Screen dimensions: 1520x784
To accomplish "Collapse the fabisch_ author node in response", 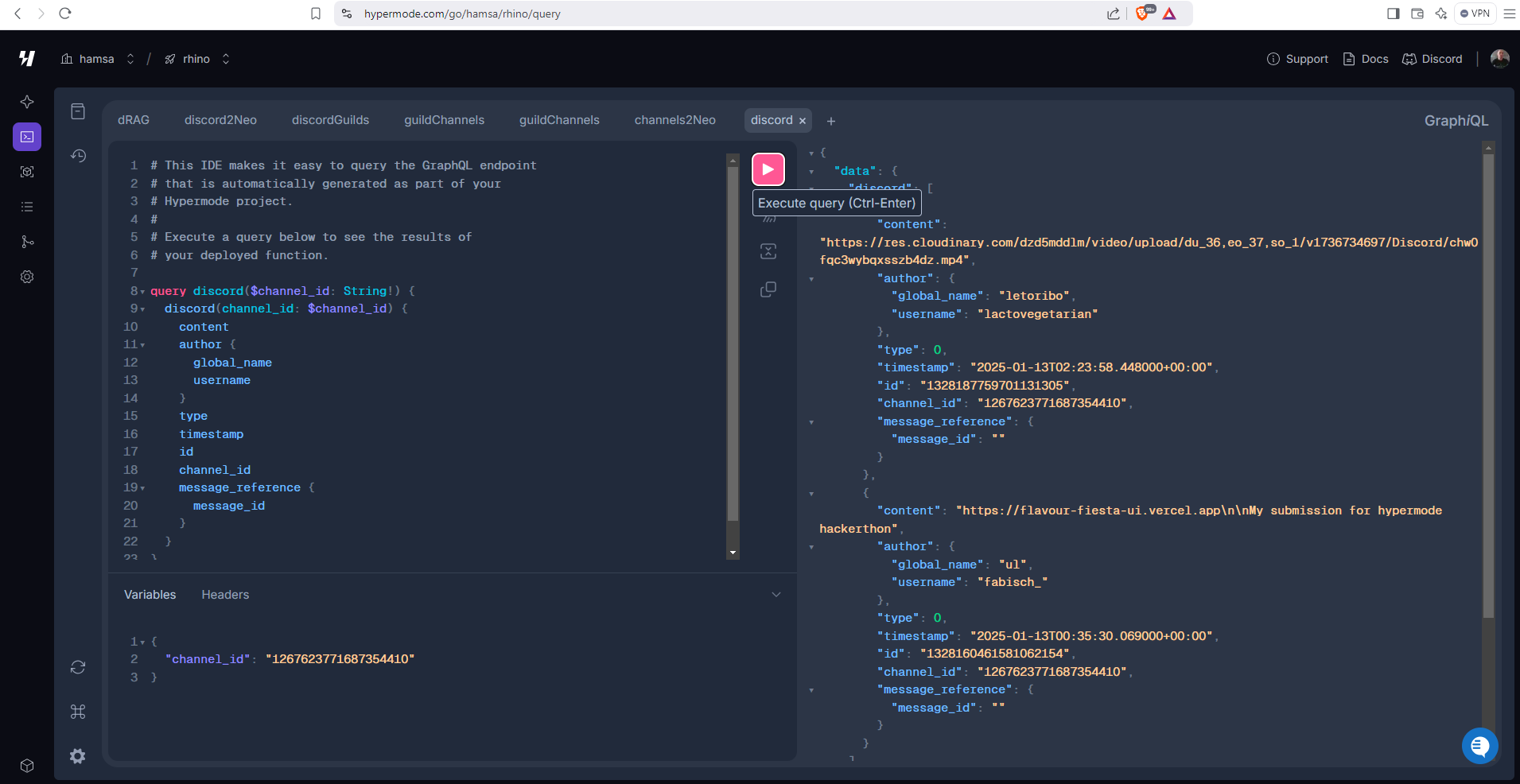I will [811, 547].
